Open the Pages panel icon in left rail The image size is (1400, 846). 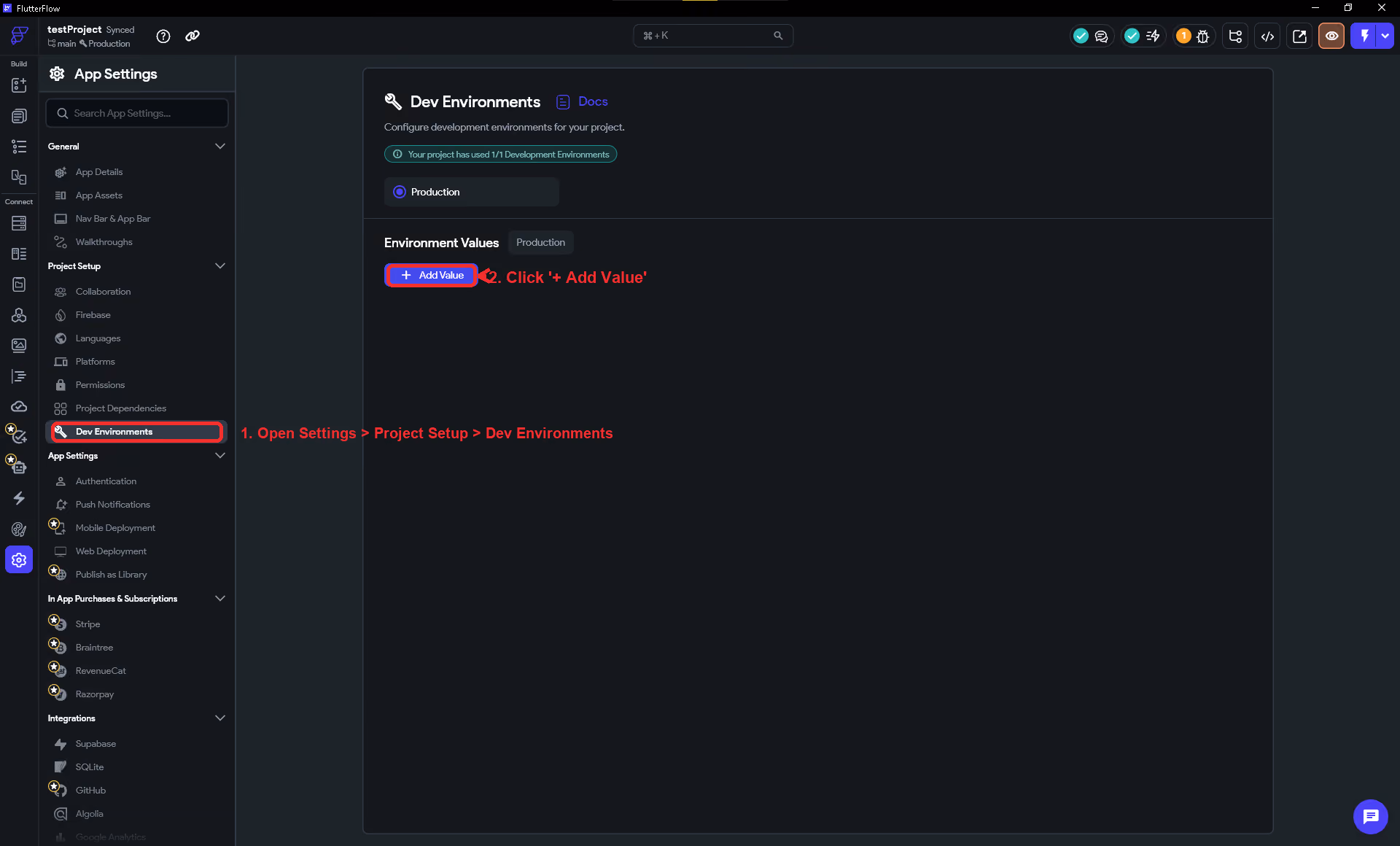[19, 116]
